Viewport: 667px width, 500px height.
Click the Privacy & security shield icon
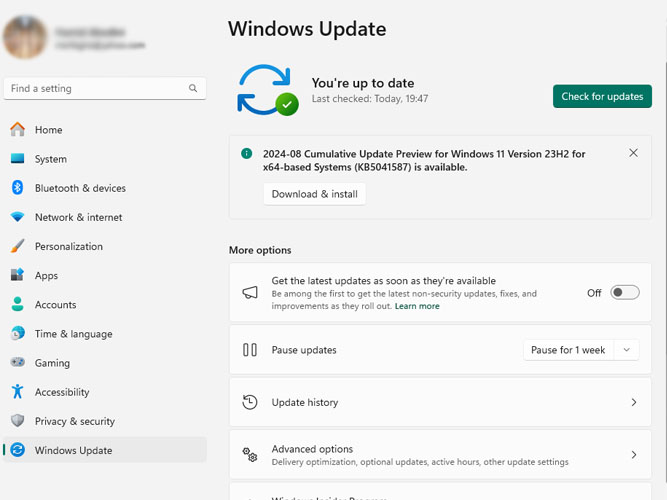pos(17,420)
